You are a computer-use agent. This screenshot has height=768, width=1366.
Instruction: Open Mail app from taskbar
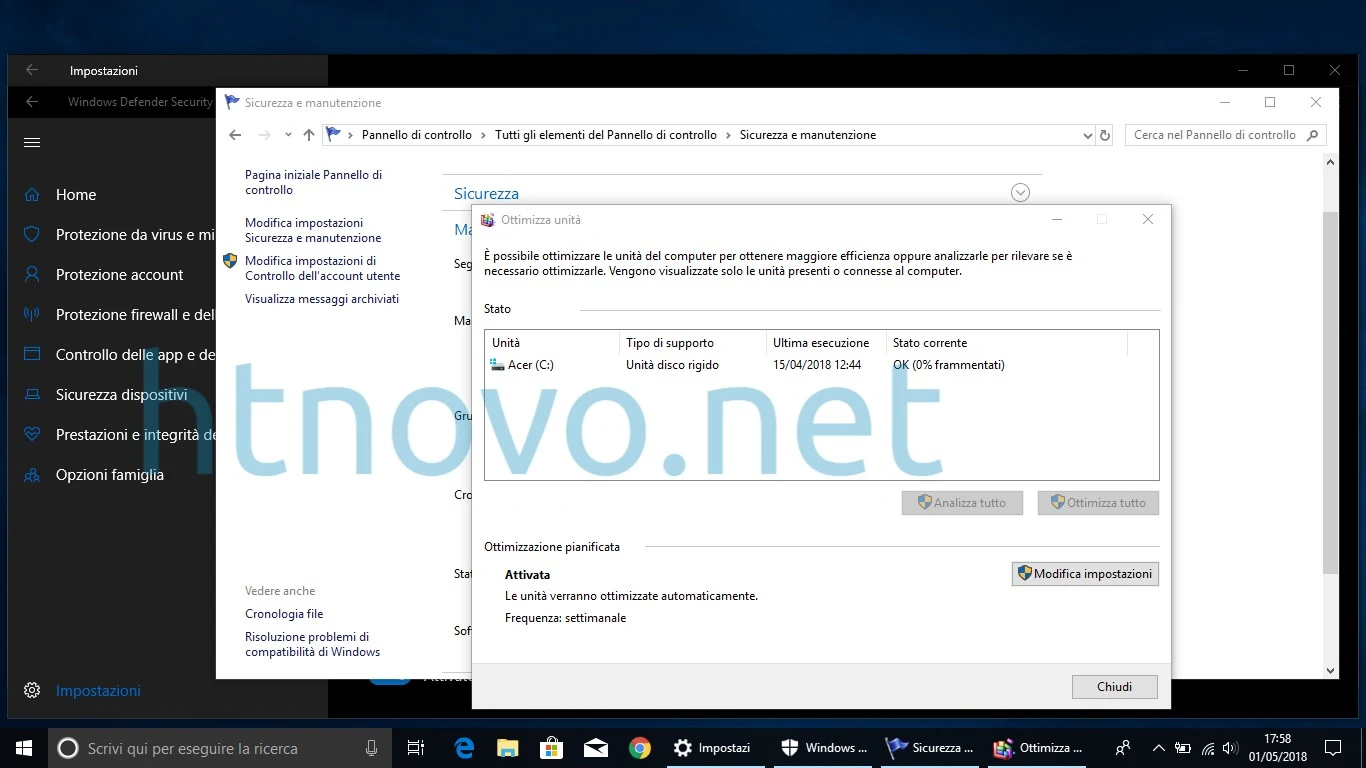[x=596, y=748]
